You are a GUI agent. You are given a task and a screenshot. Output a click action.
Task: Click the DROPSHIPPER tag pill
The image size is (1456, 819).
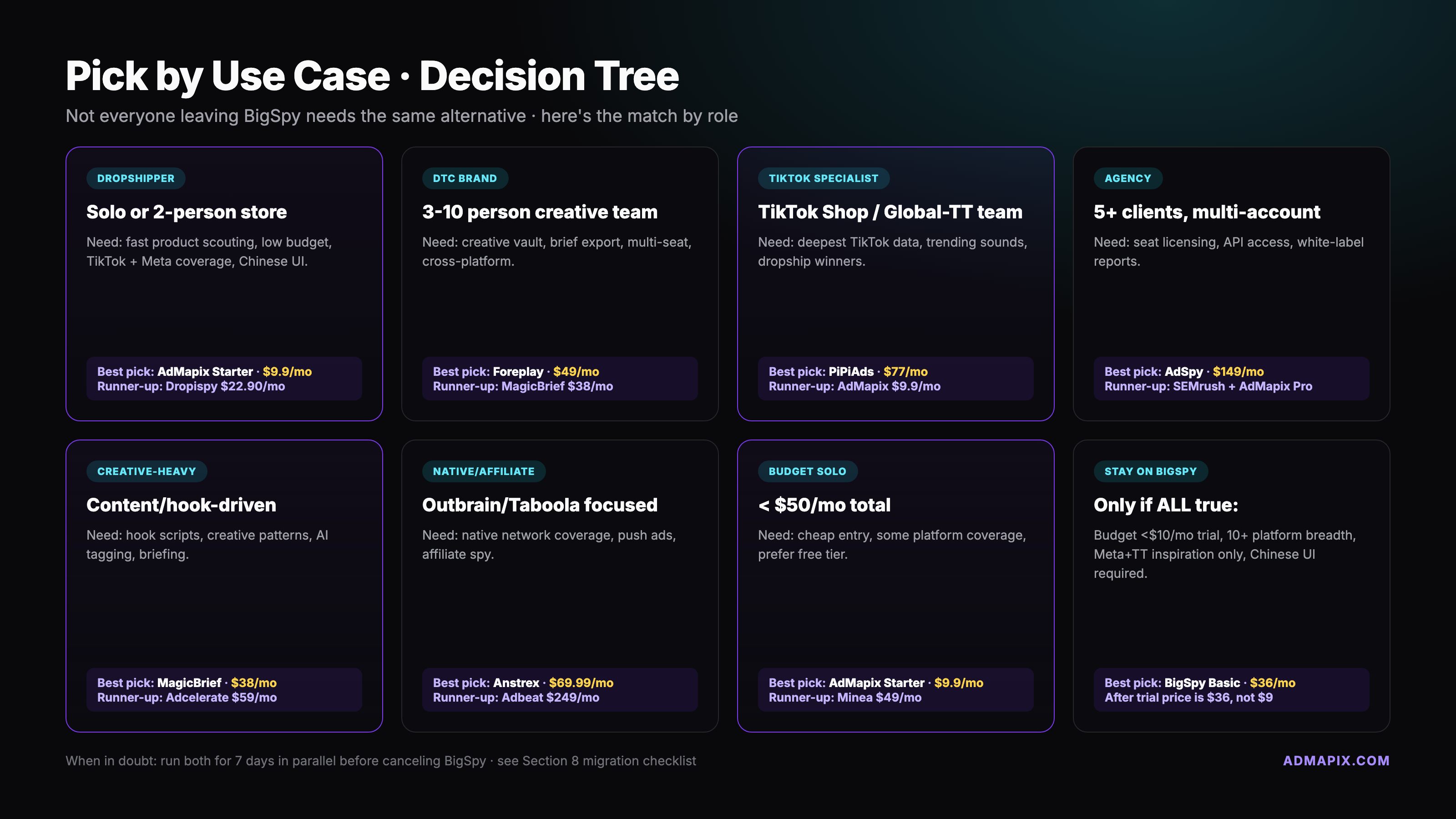136,179
